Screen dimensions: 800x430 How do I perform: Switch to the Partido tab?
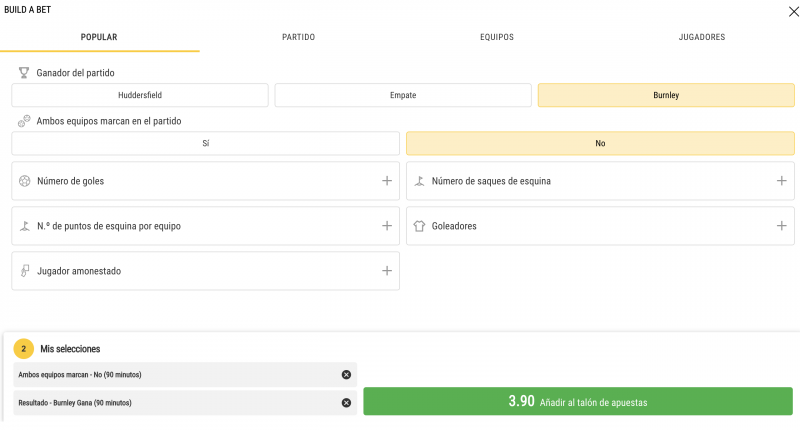(299, 37)
